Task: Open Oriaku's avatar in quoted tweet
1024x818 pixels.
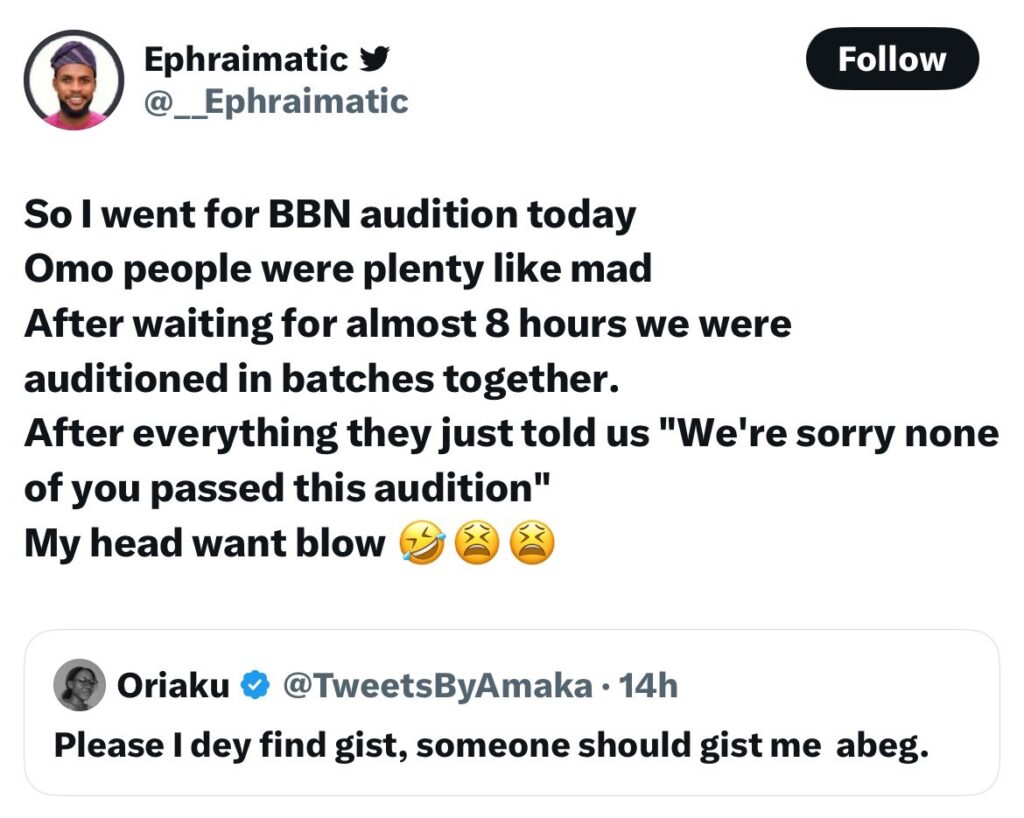Action: coord(79,684)
